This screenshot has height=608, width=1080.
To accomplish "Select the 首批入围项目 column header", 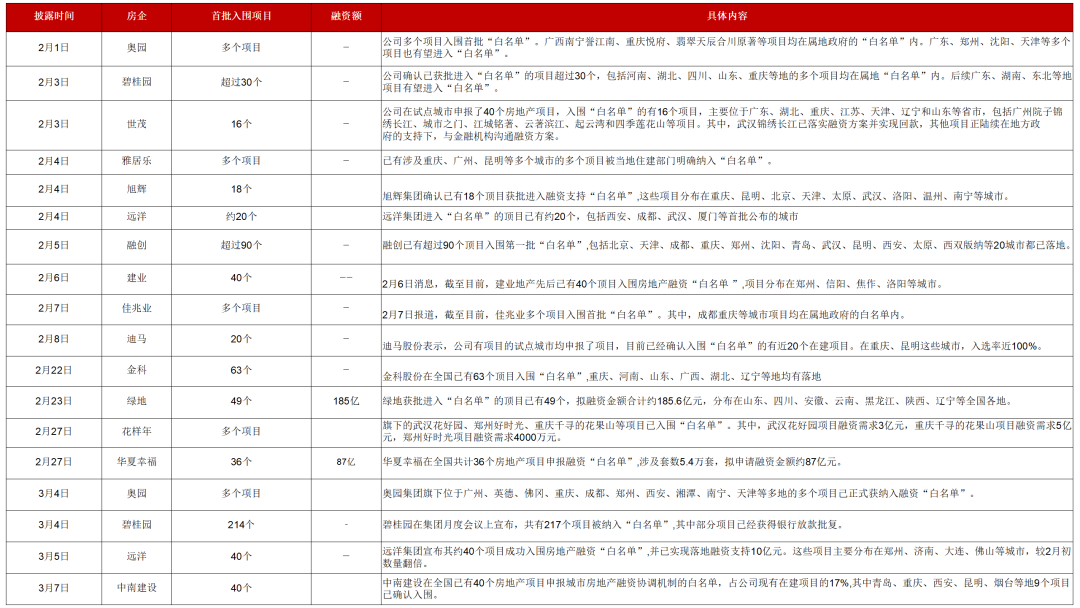I will [x=241, y=16].
